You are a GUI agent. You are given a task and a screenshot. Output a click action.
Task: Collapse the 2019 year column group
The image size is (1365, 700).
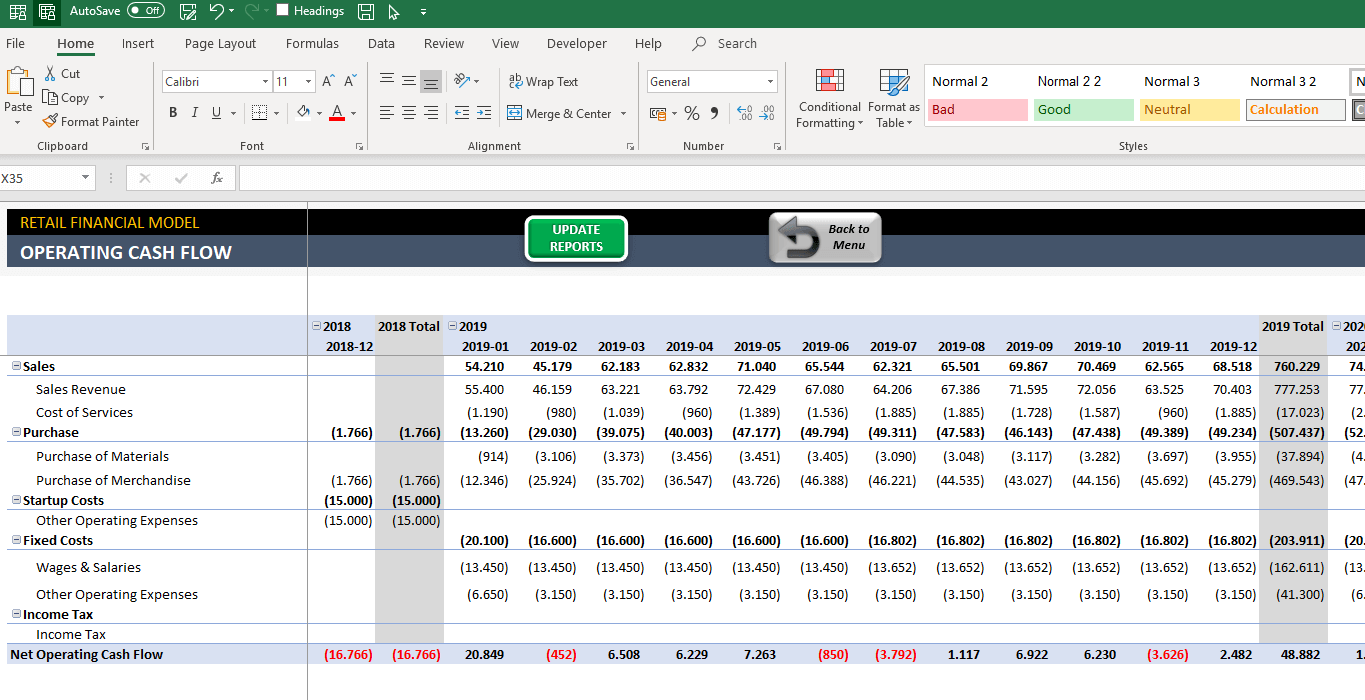coord(452,326)
